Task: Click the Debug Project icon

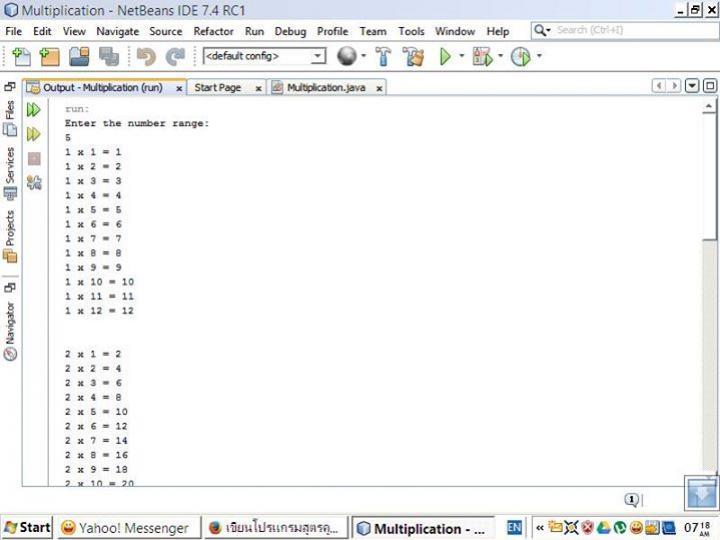Action: pos(483,56)
